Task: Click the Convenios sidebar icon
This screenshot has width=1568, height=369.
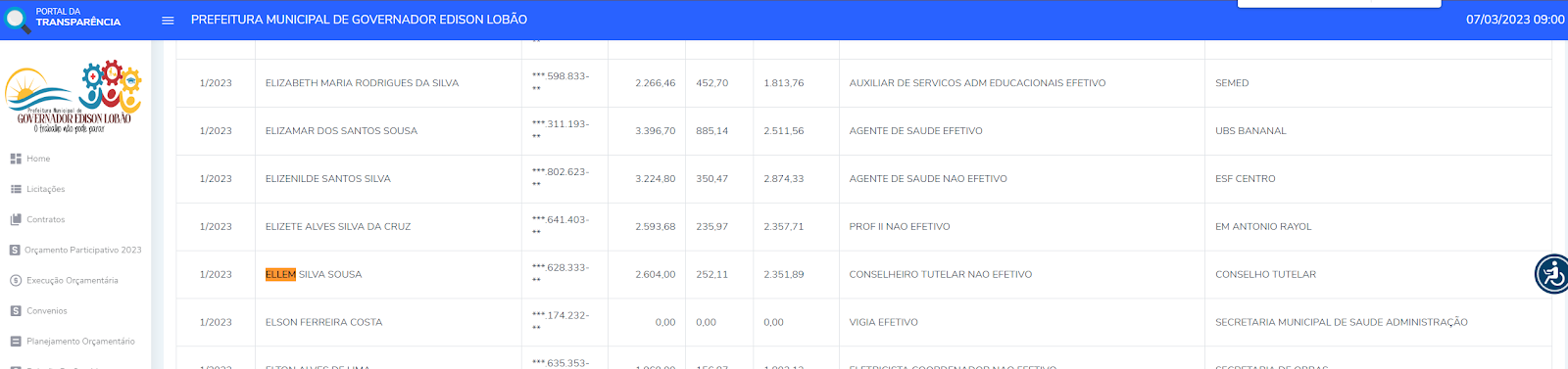Action: click(16, 311)
